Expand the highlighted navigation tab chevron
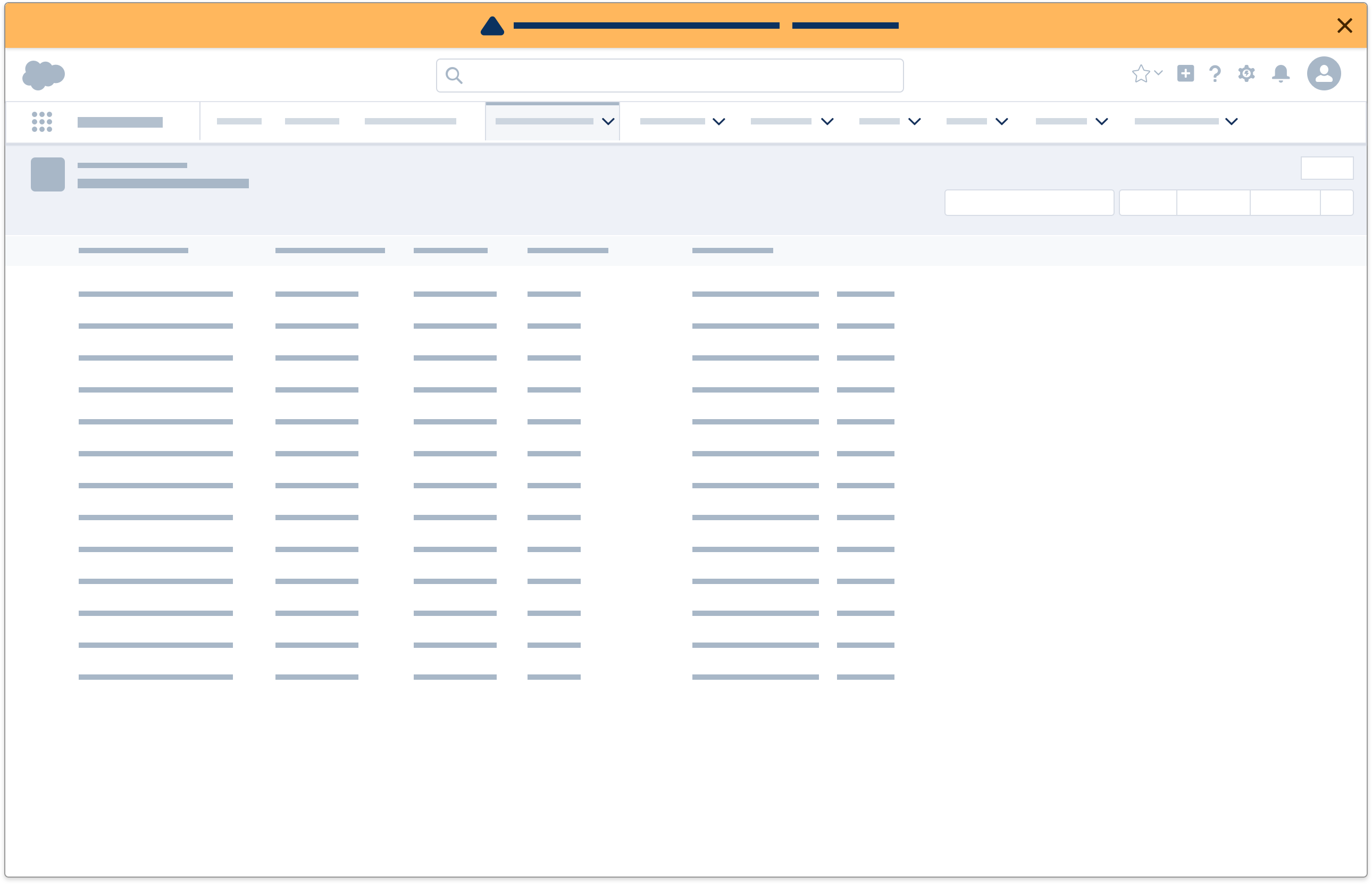The height and width of the screenshot is (884, 1372). coord(608,121)
